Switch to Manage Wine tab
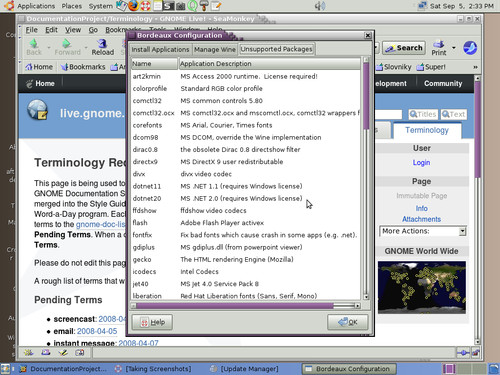This screenshot has width=500, height=375. tap(215, 49)
